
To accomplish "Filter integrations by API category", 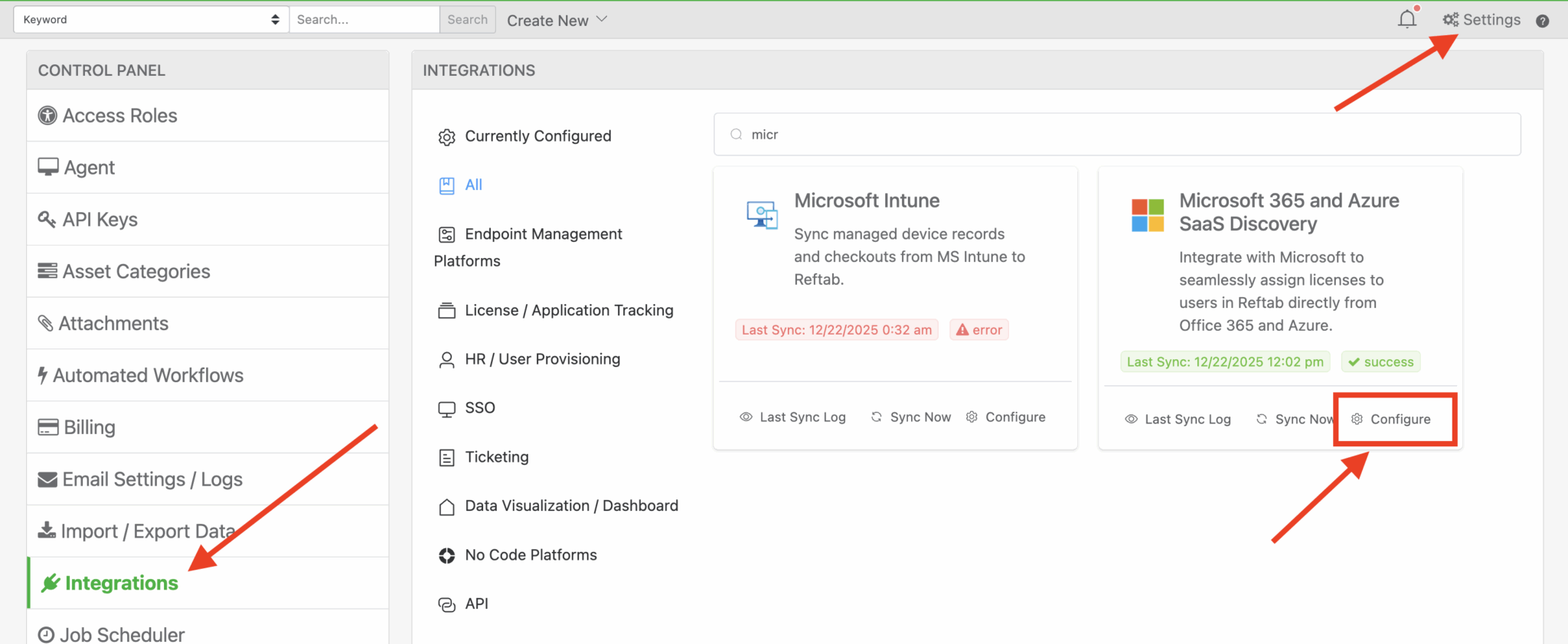I will click(463, 604).
